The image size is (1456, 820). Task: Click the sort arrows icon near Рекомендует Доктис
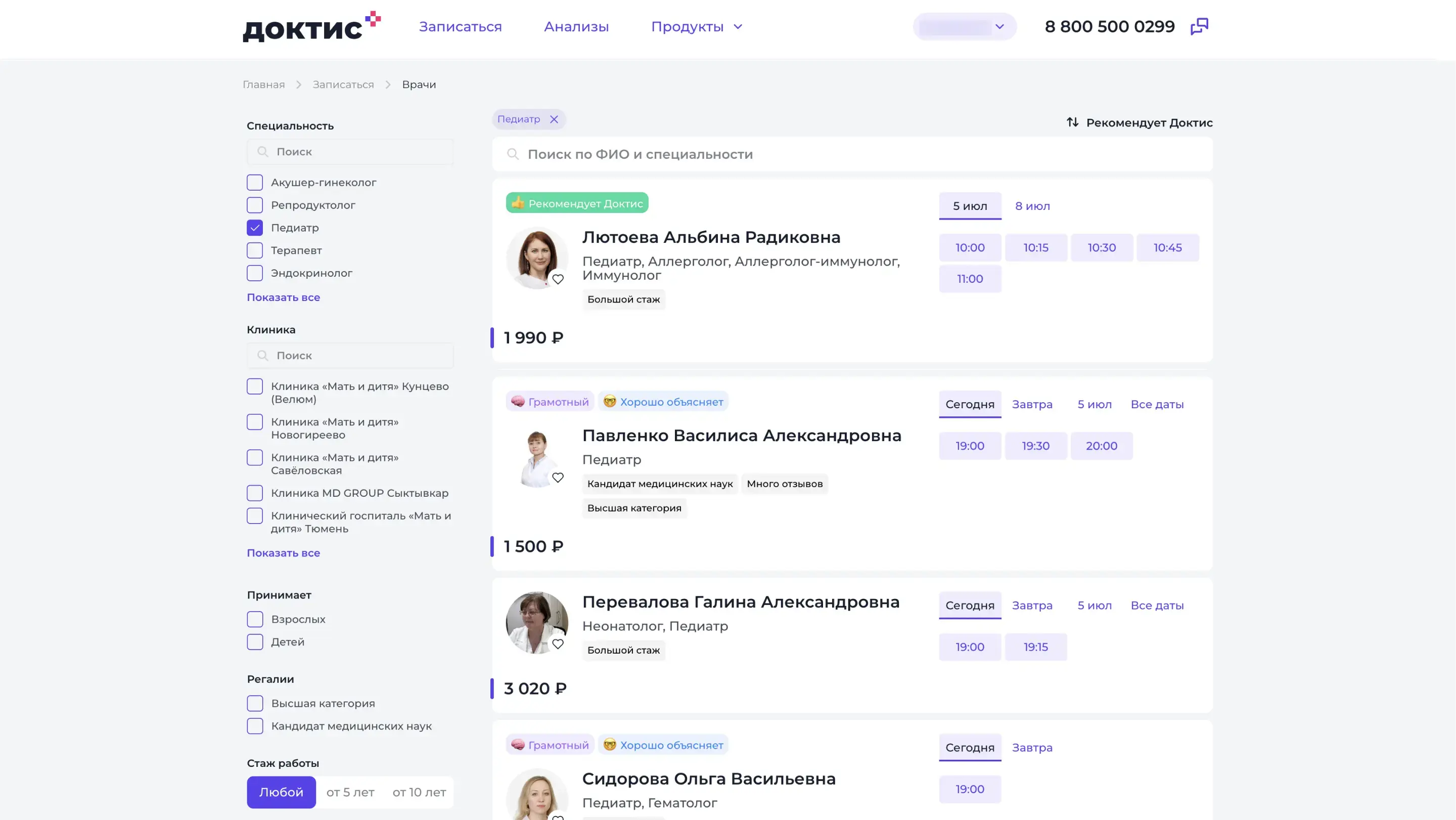click(1072, 122)
